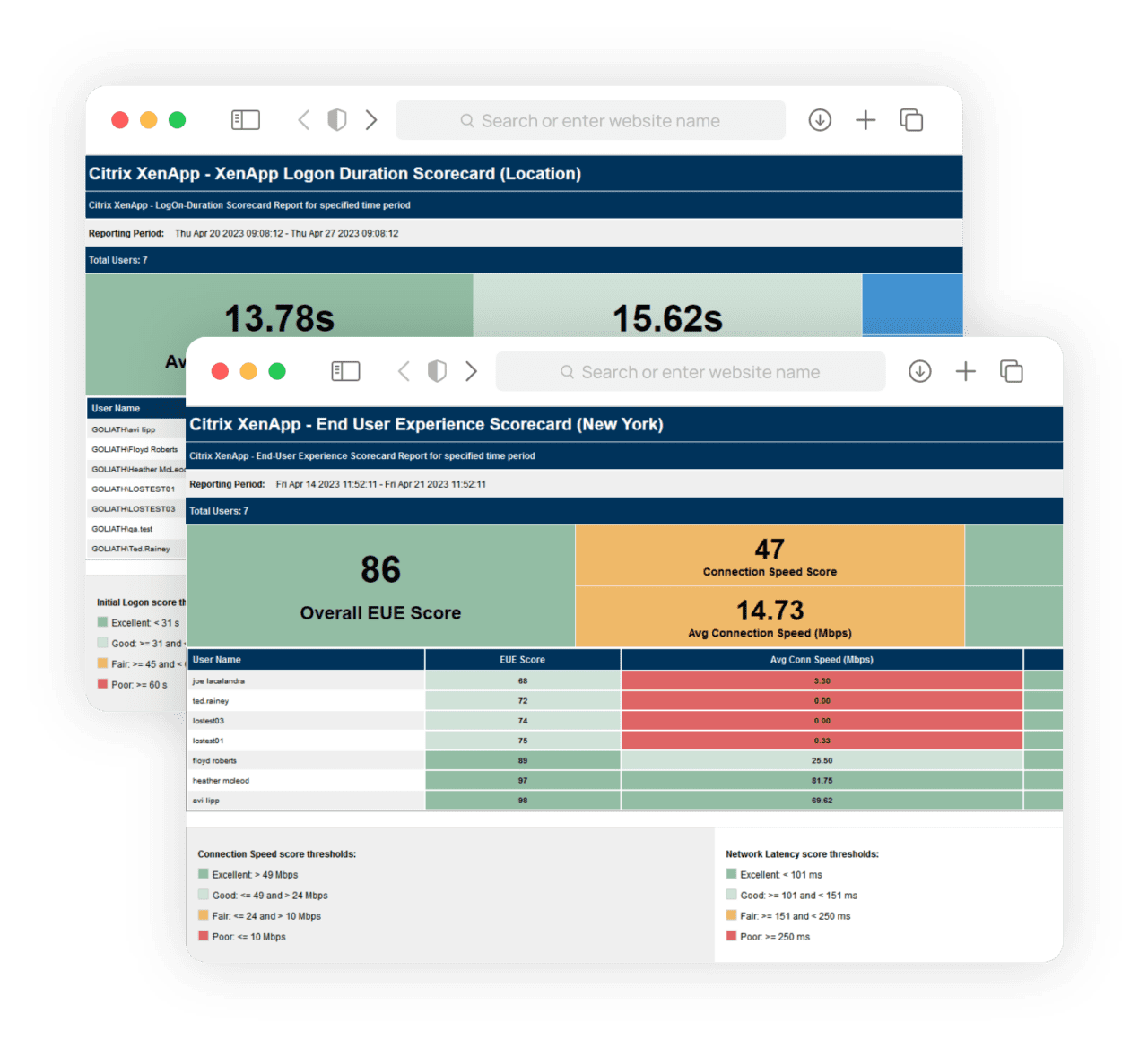Open the privacy shield icon in the front toolbar
The width and height of the screenshot is (1148, 1048).
pyautogui.click(x=437, y=370)
